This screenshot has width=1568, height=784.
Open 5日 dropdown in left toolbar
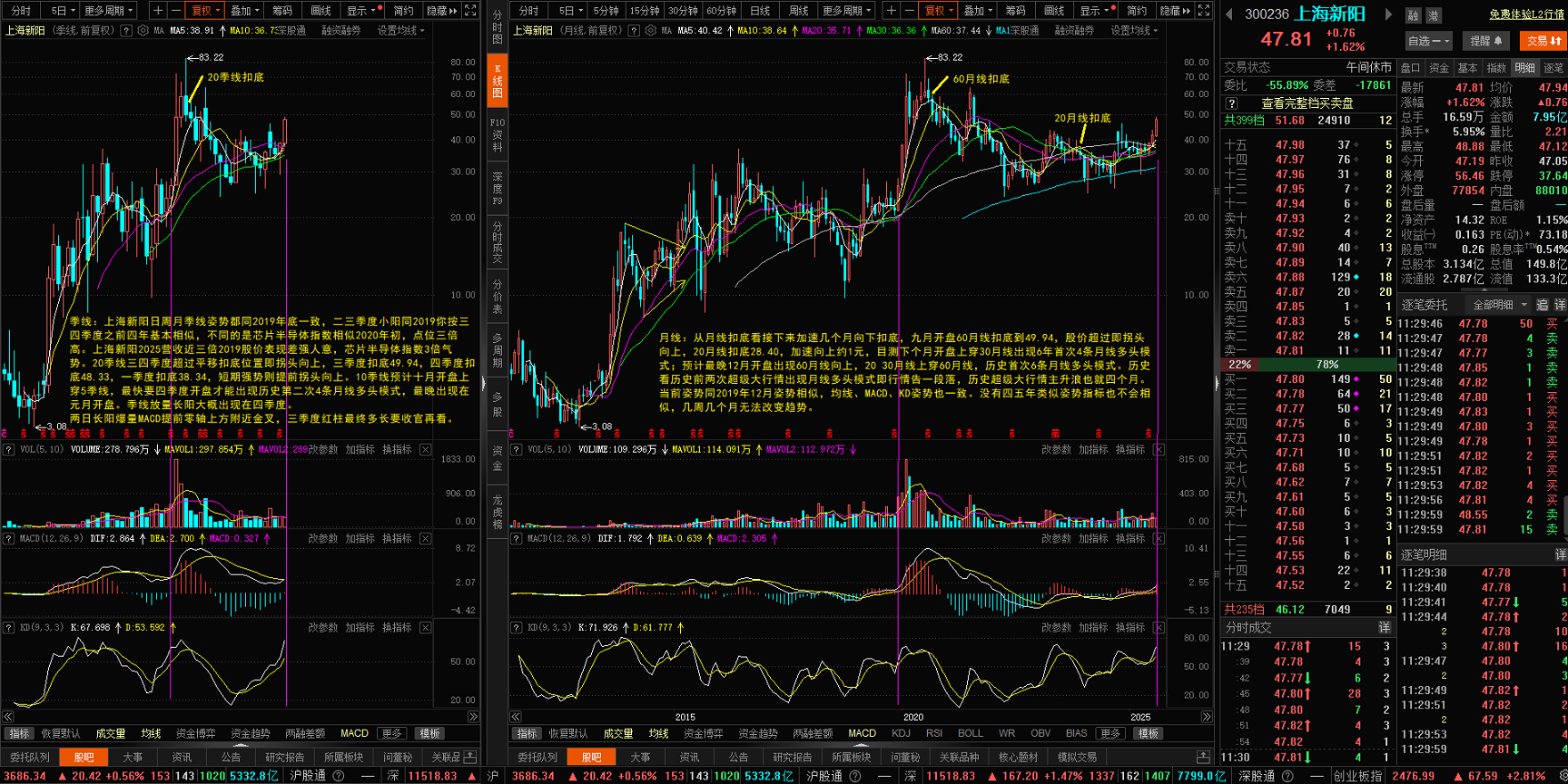(63, 10)
